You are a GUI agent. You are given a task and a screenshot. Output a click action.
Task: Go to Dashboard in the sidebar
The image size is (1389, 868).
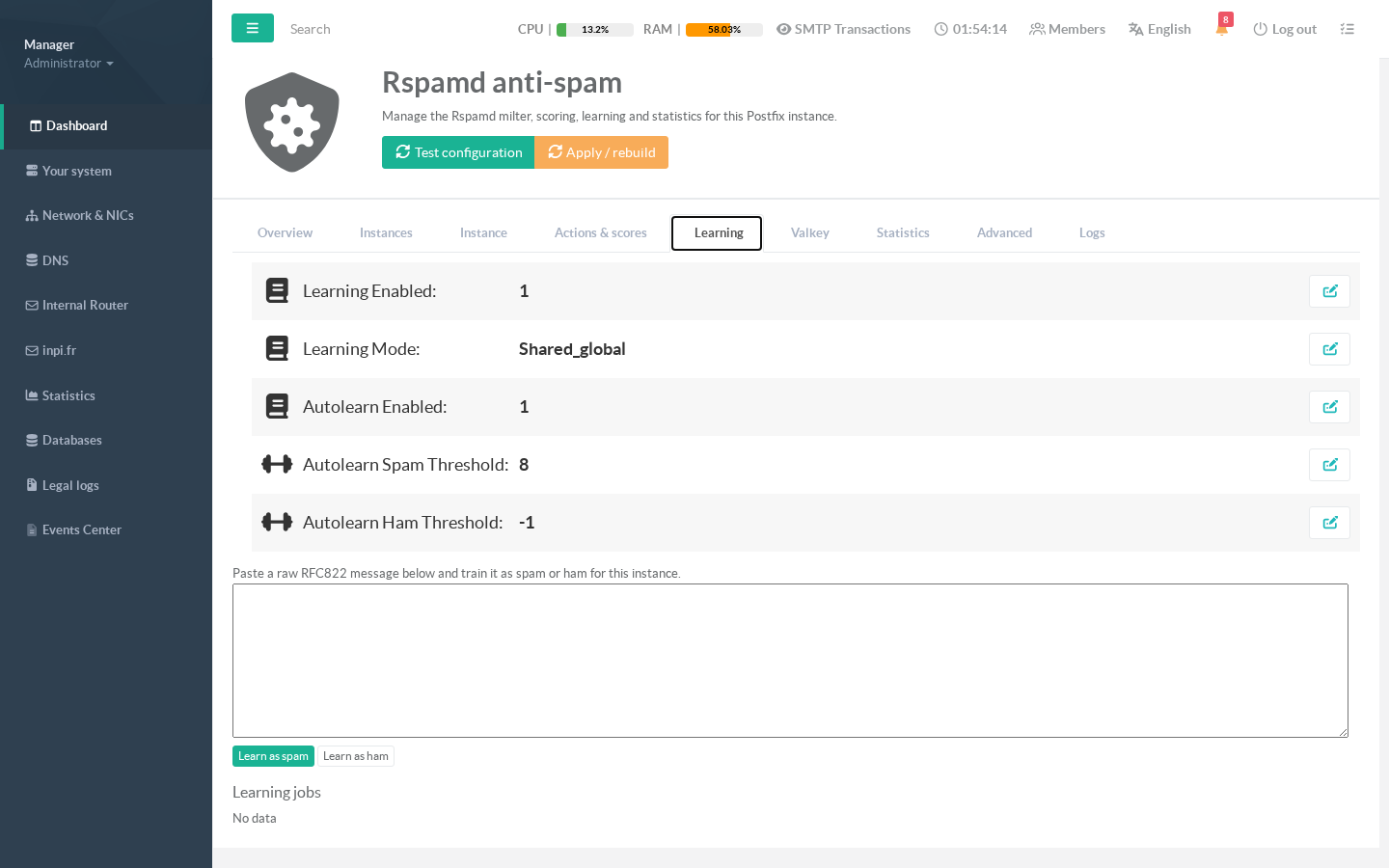point(106,126)
